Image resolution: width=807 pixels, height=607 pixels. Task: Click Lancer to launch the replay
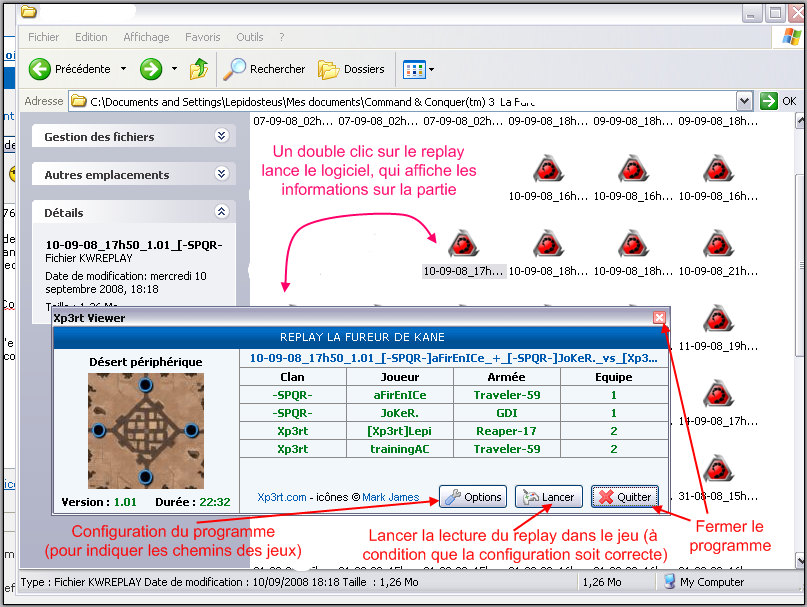[549, 497]
